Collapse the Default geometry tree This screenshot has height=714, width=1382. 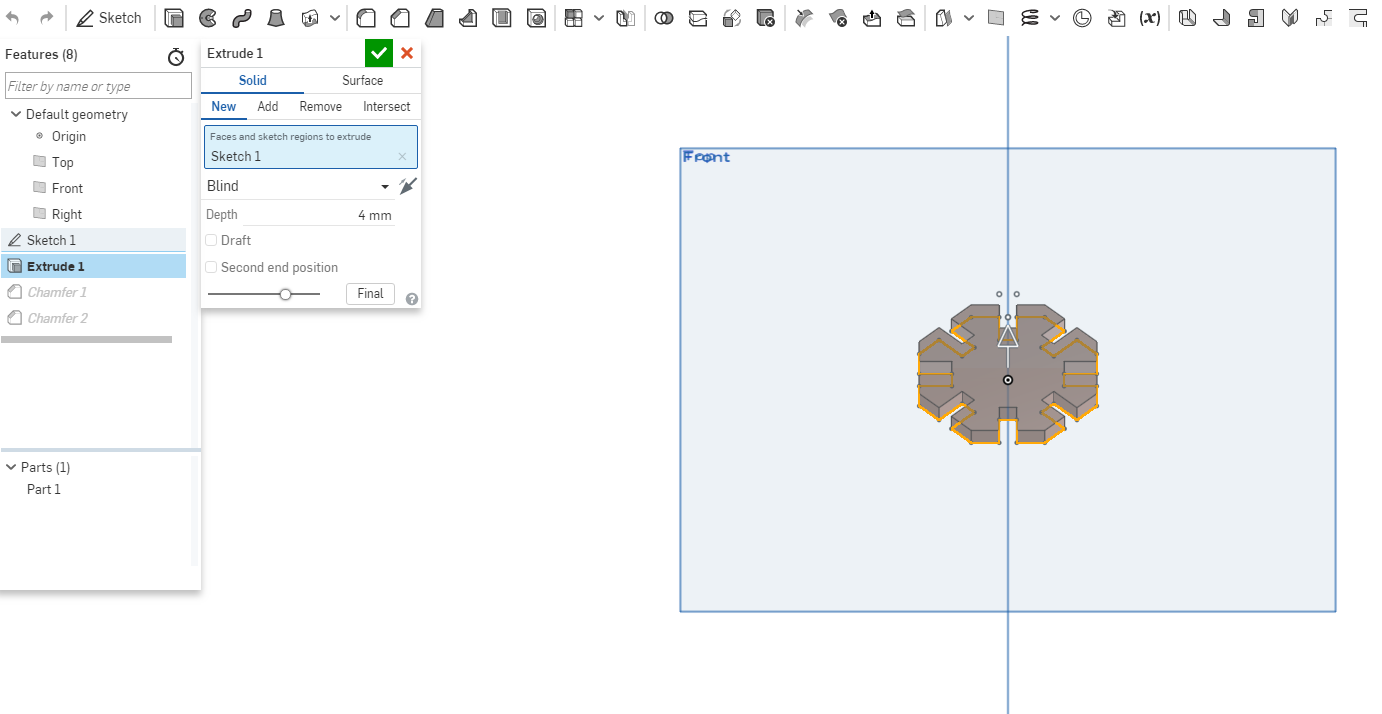pyautogui.click(x=15, y=114)
